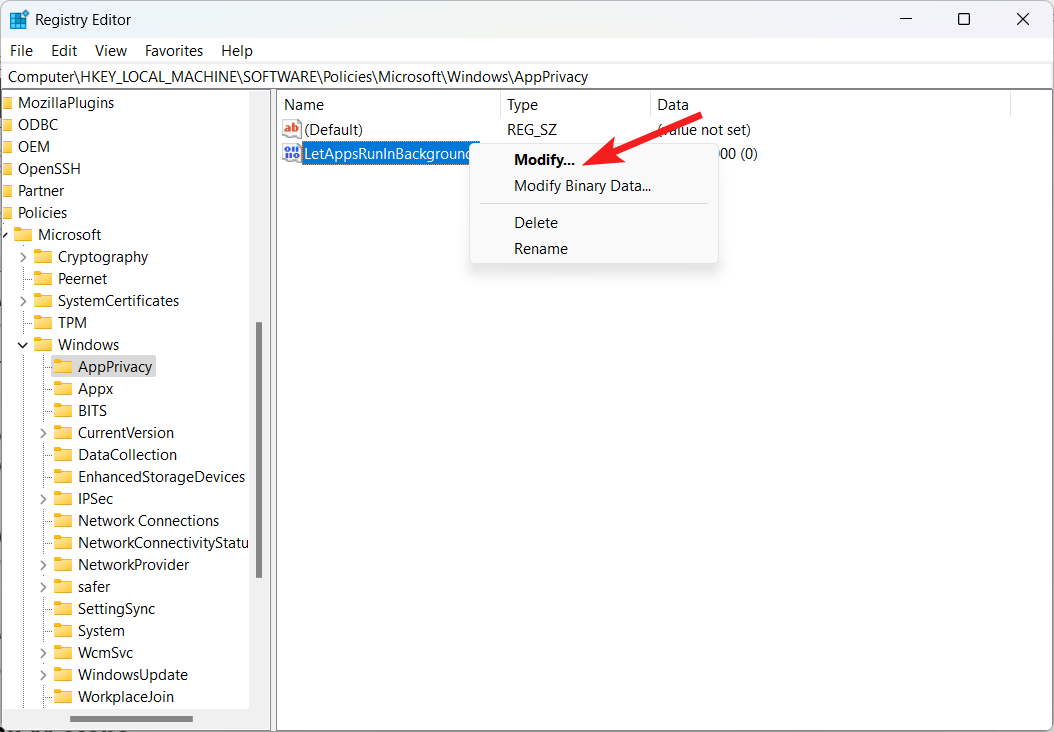Choose Rename from the context menu
The width and height of the screenshot is (1054, 732).
pyautogui.click(x=594, y=249)
